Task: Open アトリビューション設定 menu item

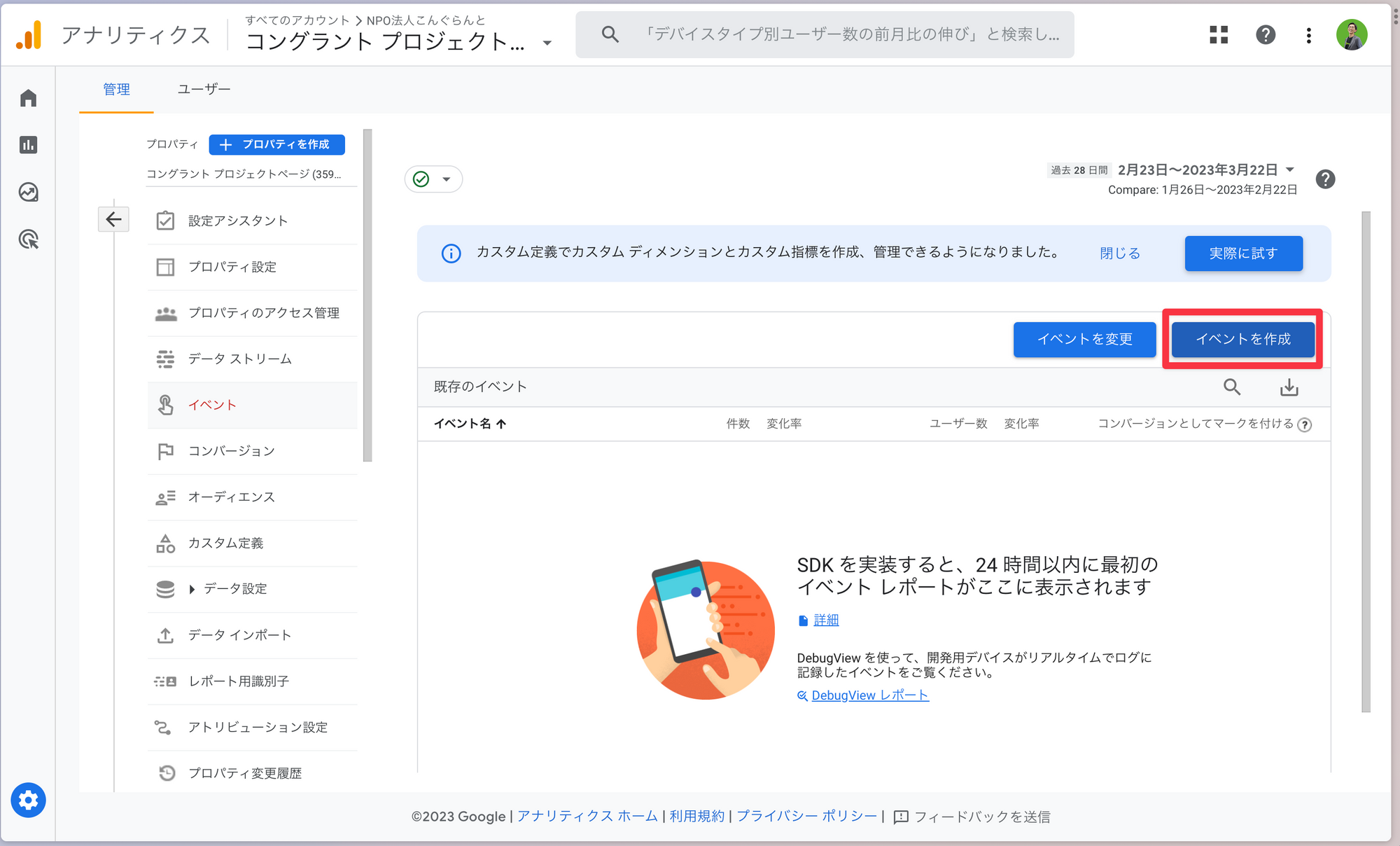Action: click(x=252, y=727)
